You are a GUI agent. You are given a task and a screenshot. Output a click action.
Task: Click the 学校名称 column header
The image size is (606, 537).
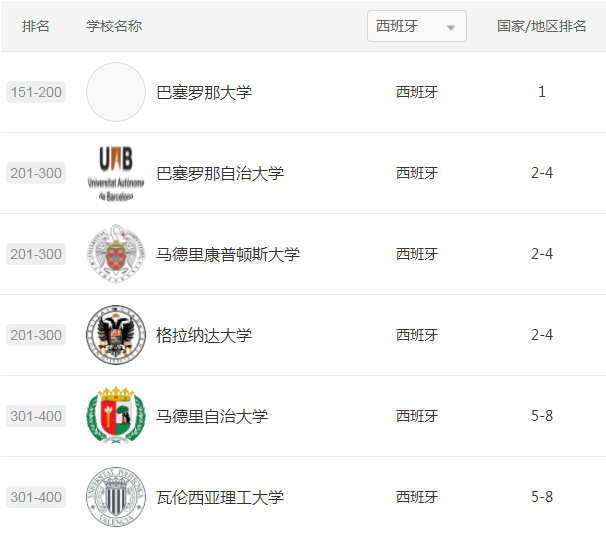(114, 26)
